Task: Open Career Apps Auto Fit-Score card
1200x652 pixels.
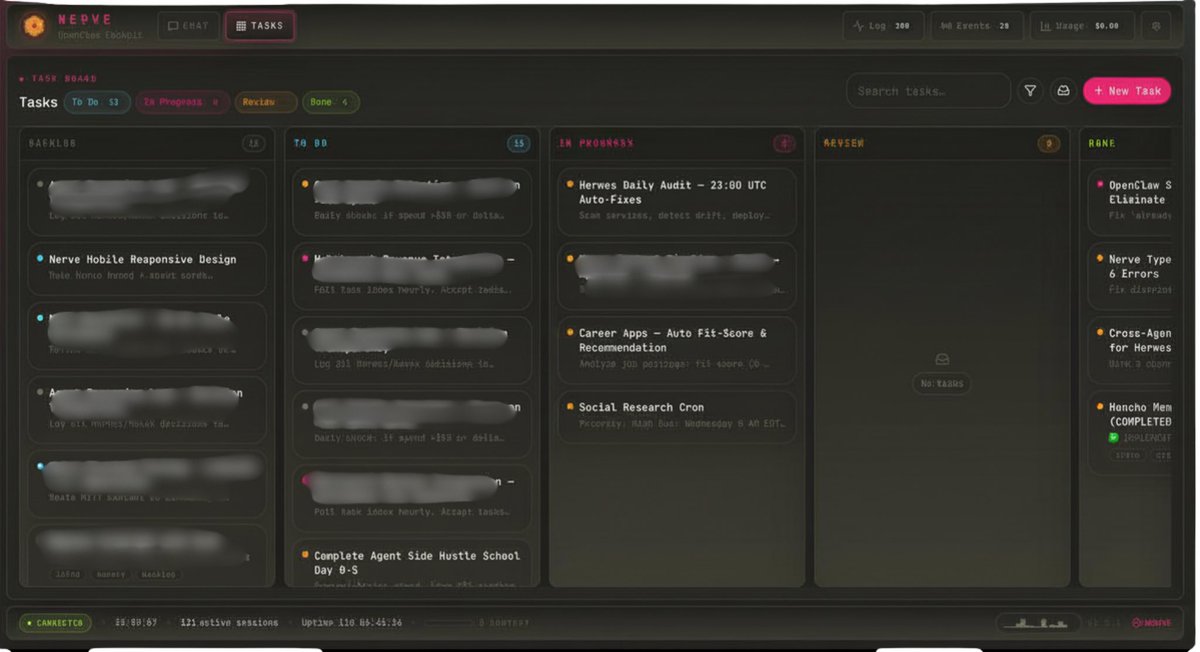Action: (x=677, y=350)
